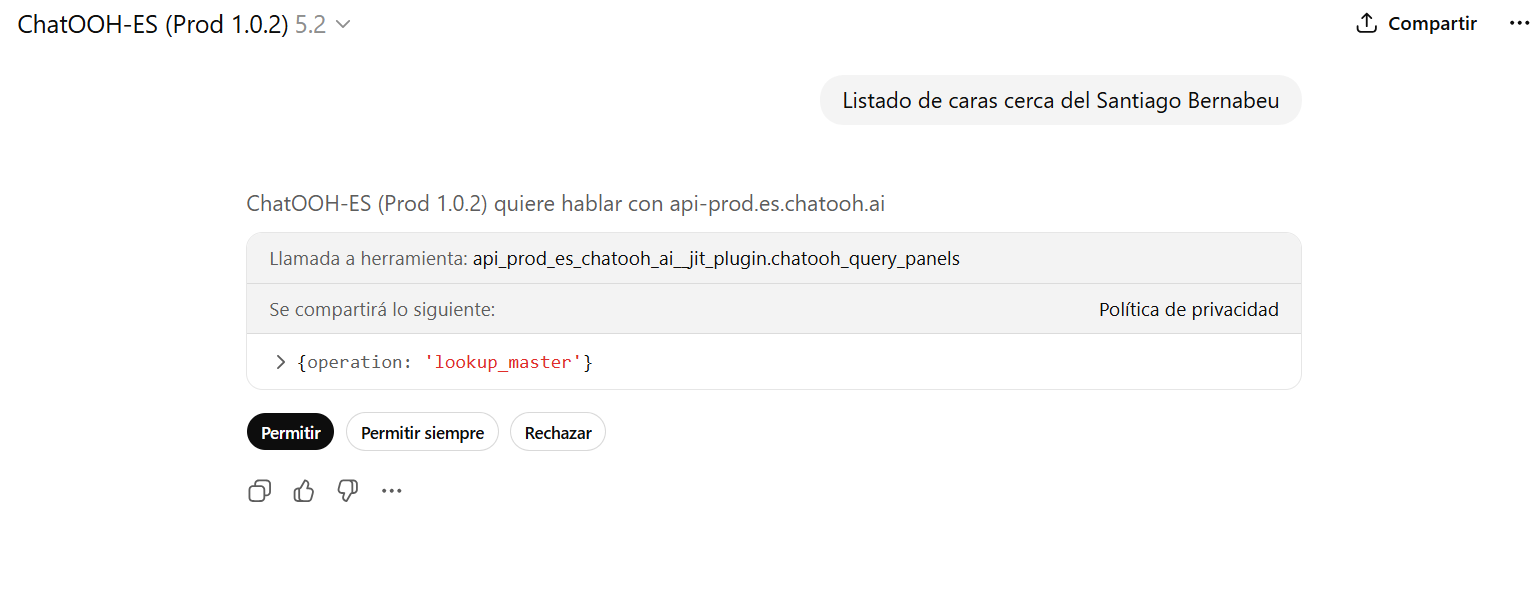Click the Rechazar button
Image resolution: width=1532 pixels, height=604 pixels.
[557, 431]
